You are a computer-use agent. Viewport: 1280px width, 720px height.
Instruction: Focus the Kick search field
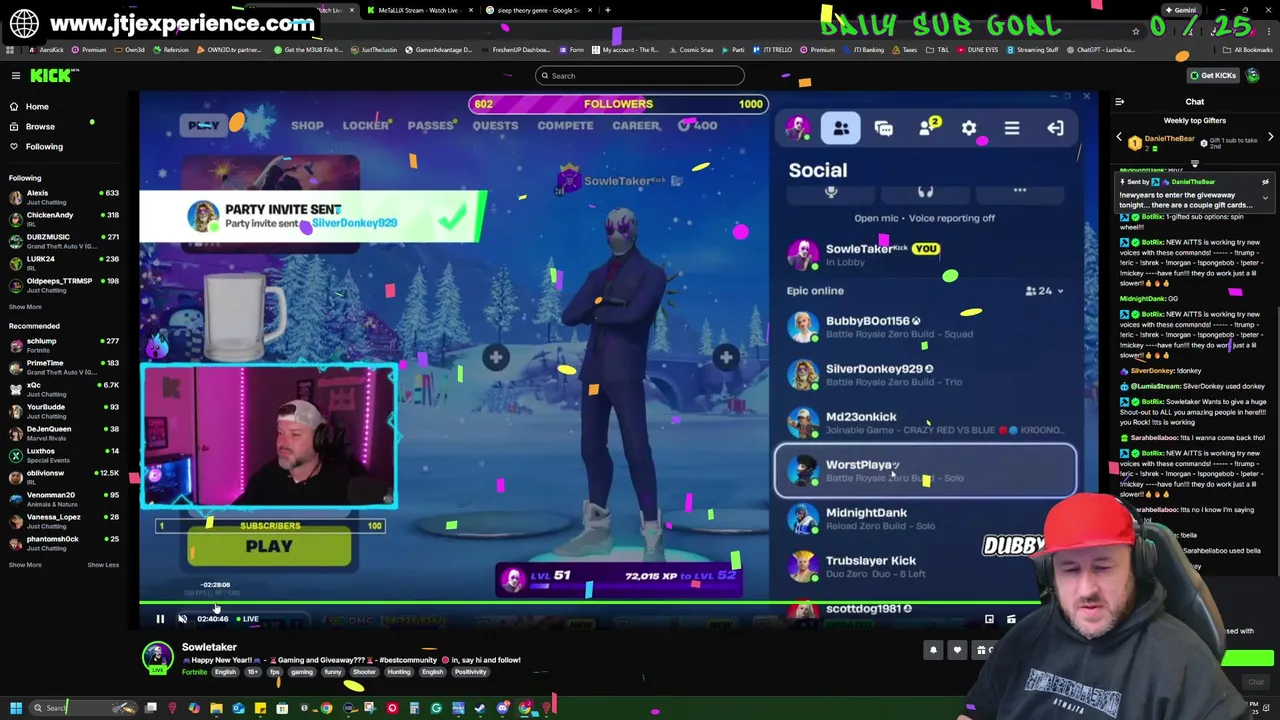[640, 75]
